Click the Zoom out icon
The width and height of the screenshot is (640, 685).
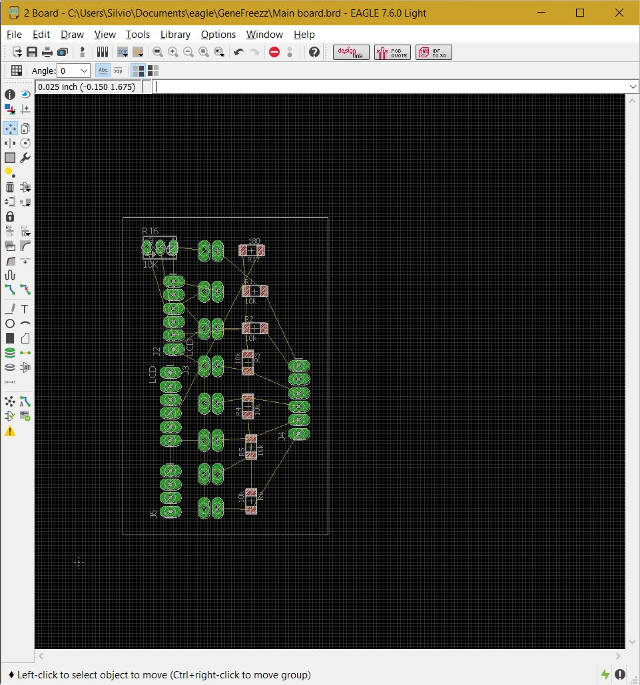[188, 52]
